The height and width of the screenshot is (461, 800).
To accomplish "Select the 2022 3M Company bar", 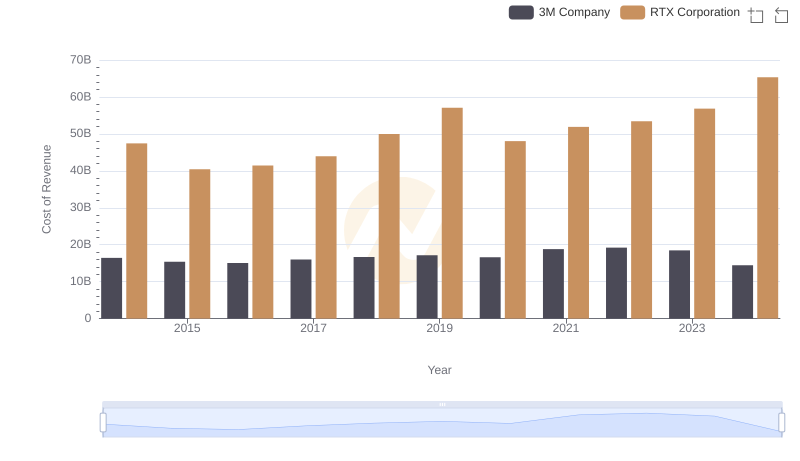I will (616, 283).
